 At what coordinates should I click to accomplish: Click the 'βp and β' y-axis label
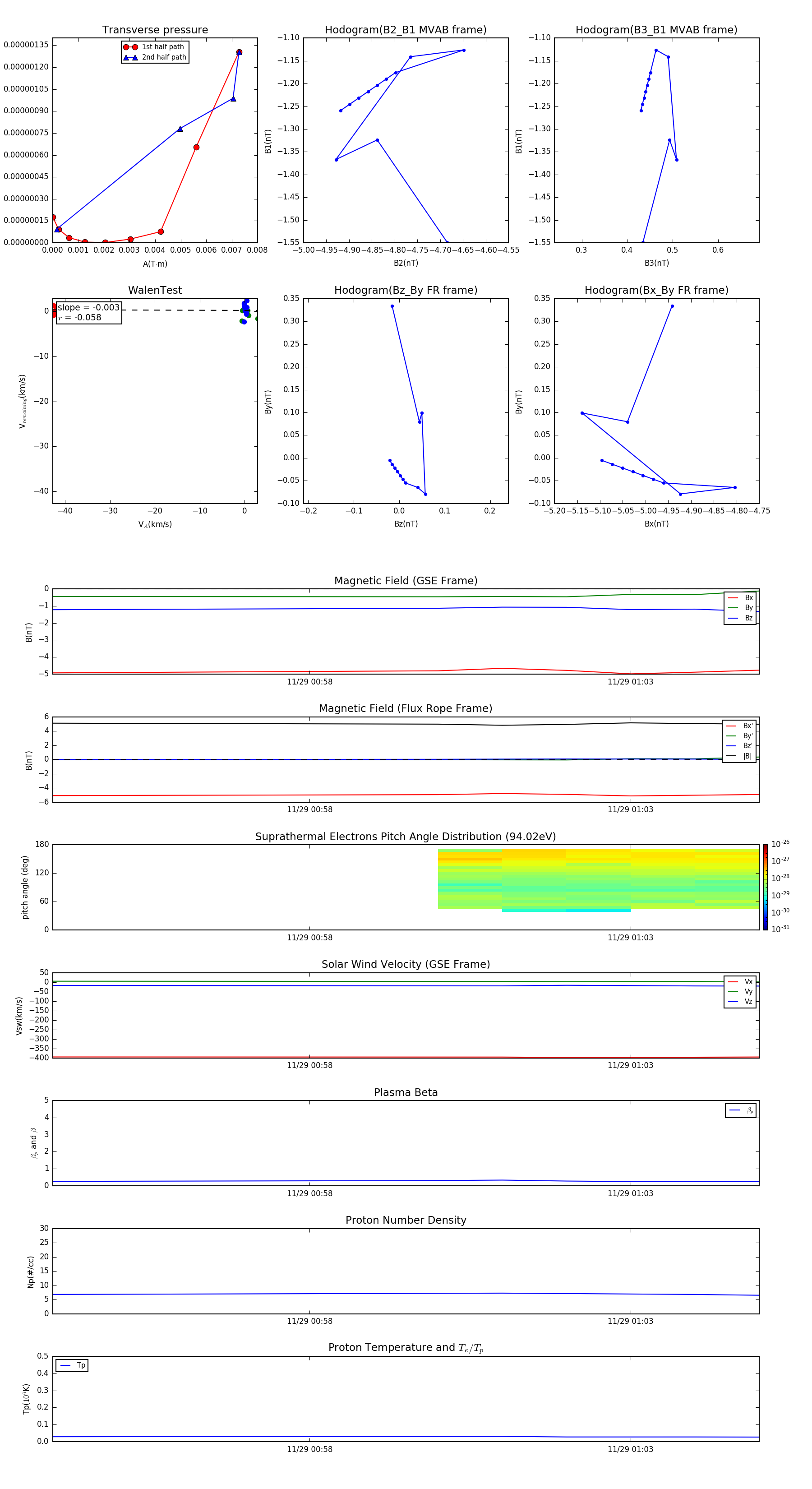[x=33, y=1143]
